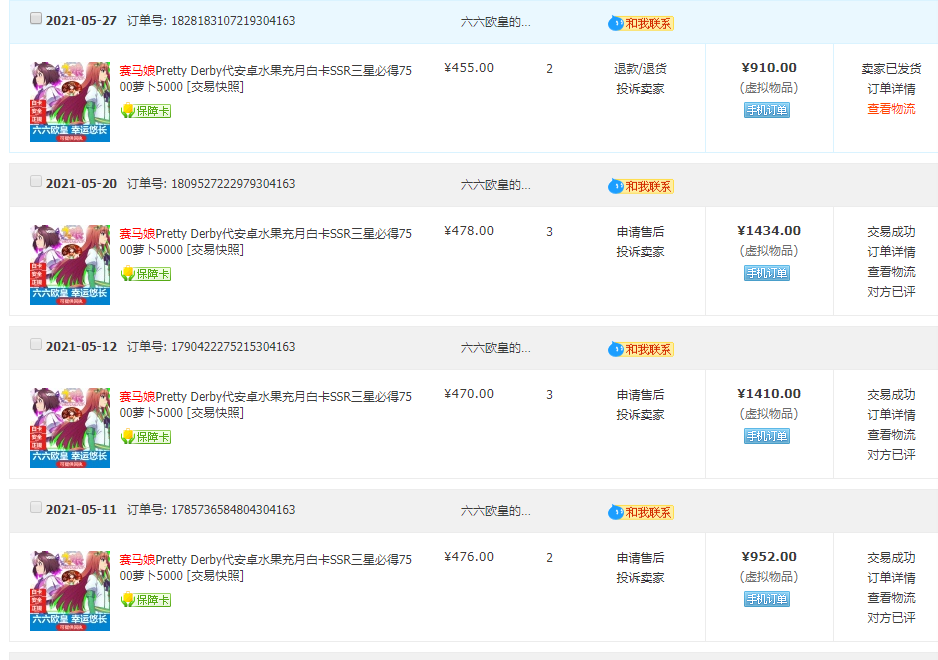Tick the checkbox for the 2021-05-20 order
938x660 pixels.
click(x=36, y=181)
